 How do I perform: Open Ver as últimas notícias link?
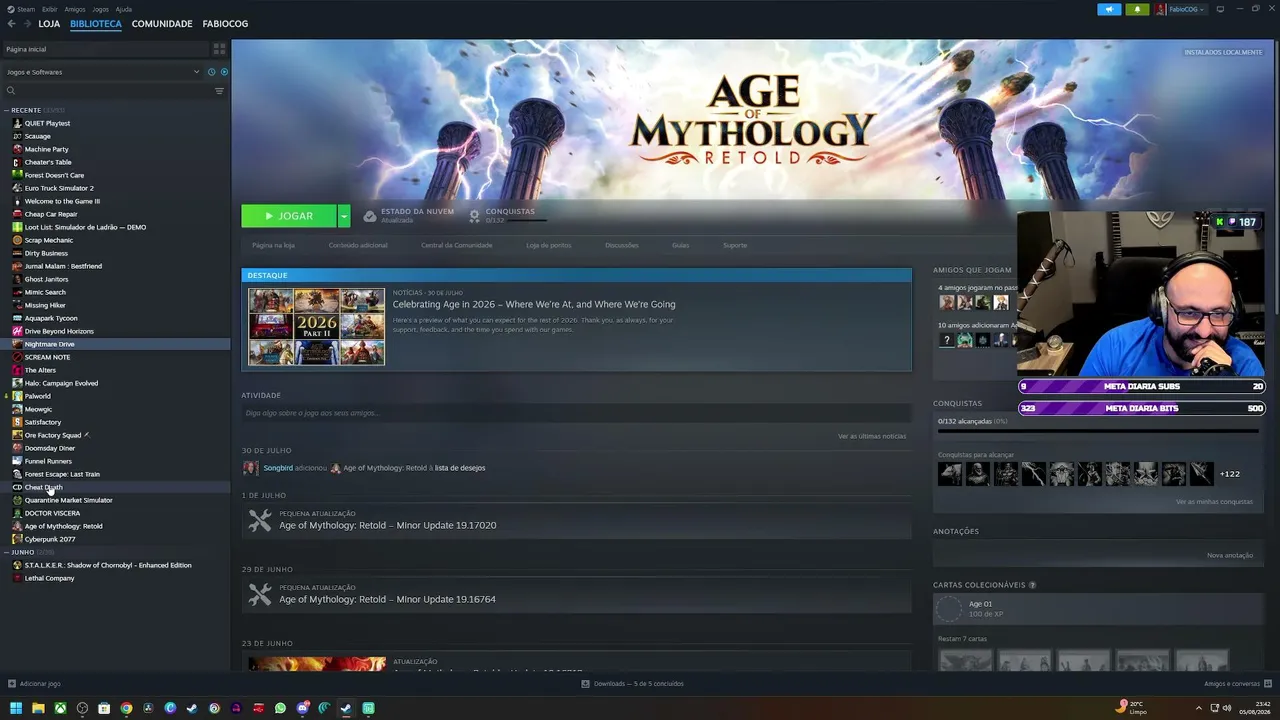point(872,436)
